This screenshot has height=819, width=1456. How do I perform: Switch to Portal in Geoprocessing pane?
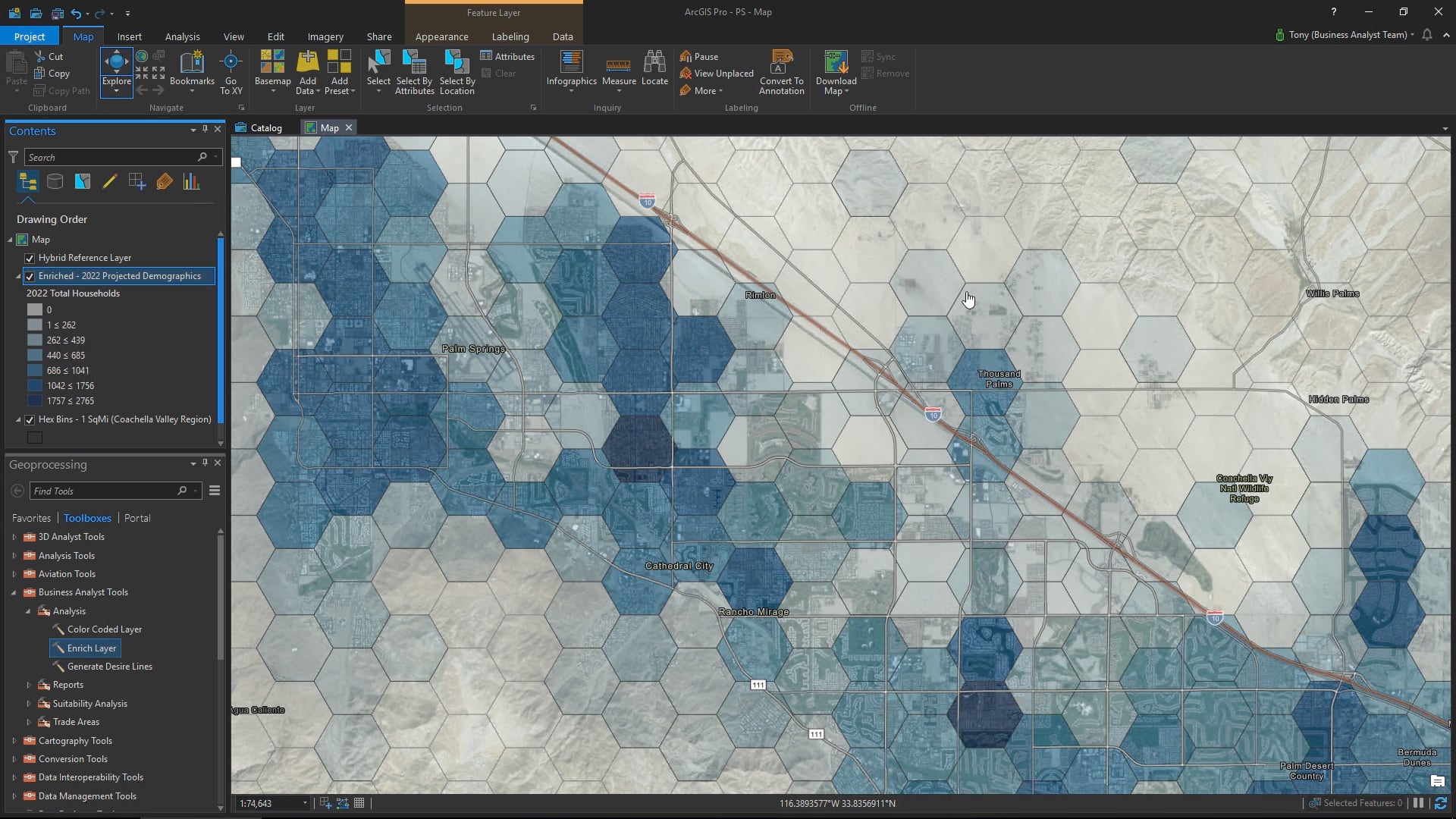tap(137, 518)
